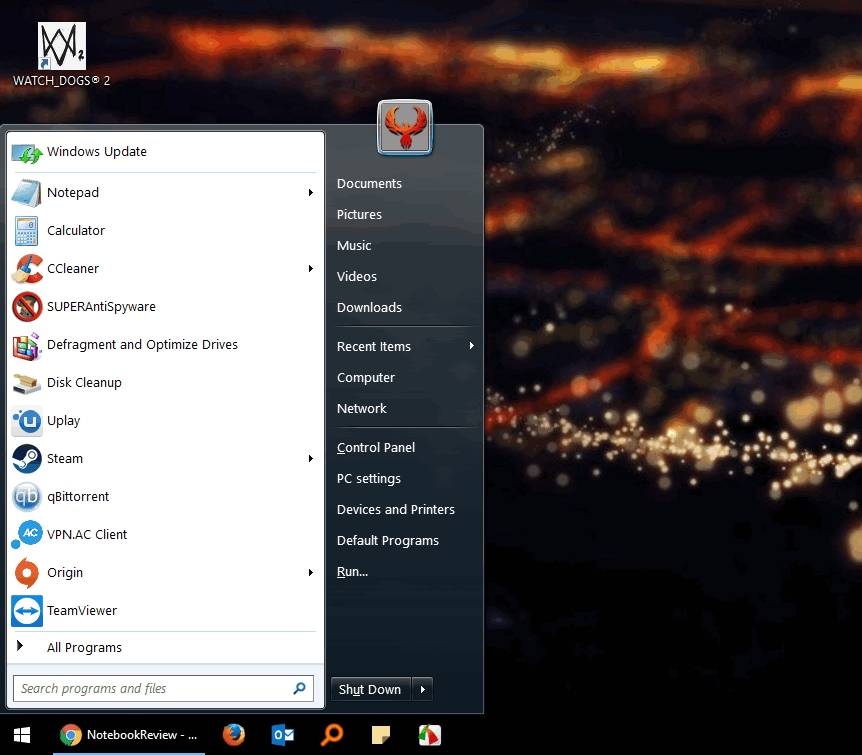
Task: Click the search magnifier icon
Action: [x=300, y=688]
